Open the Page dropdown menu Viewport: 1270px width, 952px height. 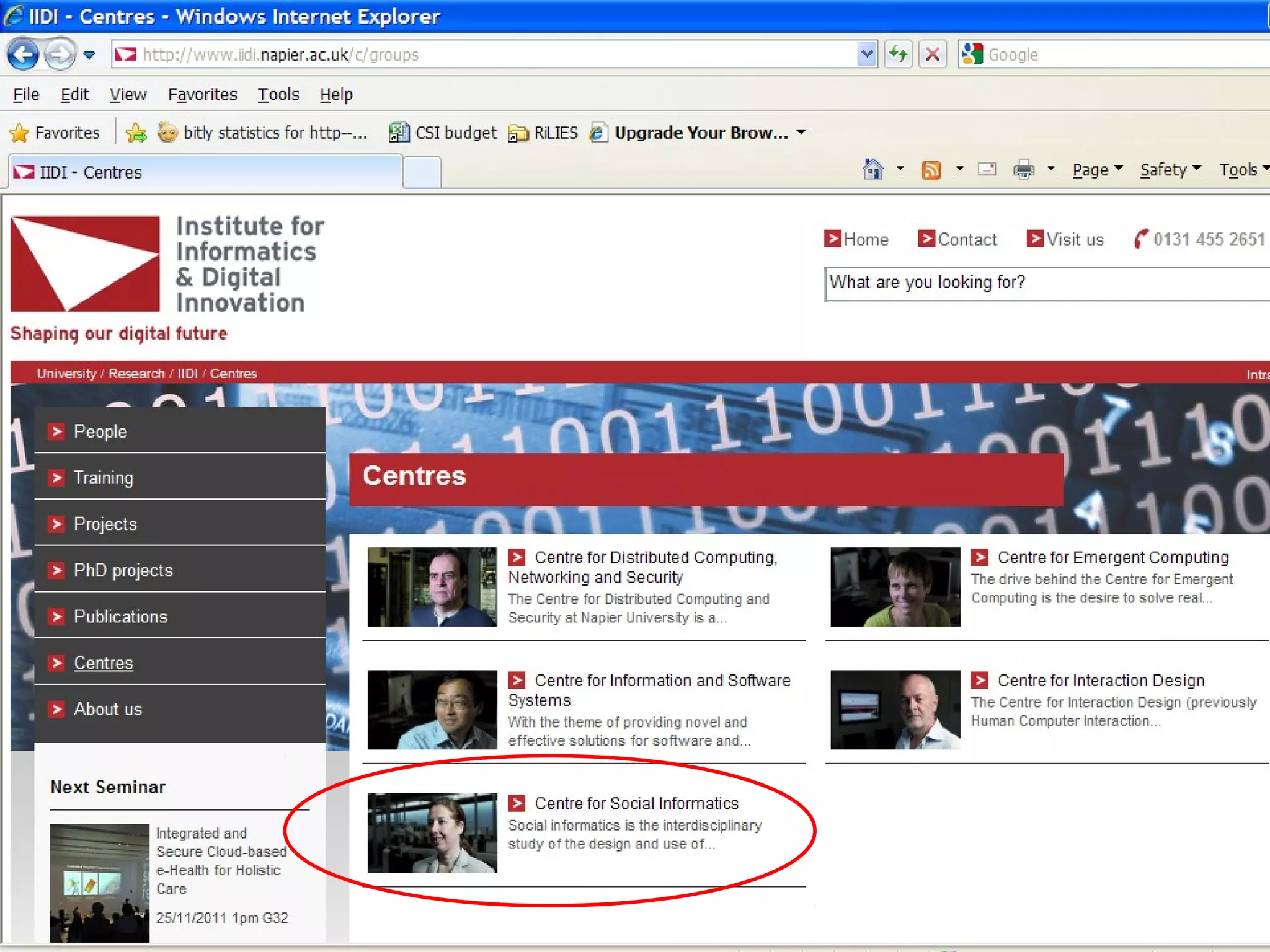[x=1097, y=169]
